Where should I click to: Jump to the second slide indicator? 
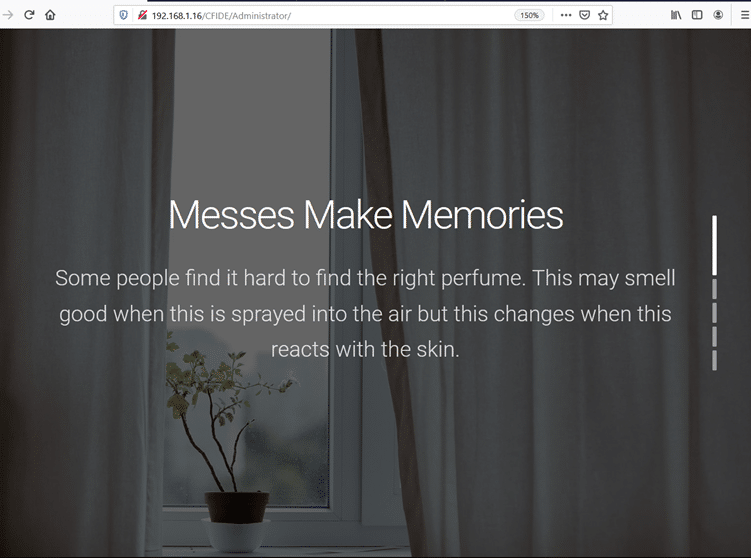714,289
